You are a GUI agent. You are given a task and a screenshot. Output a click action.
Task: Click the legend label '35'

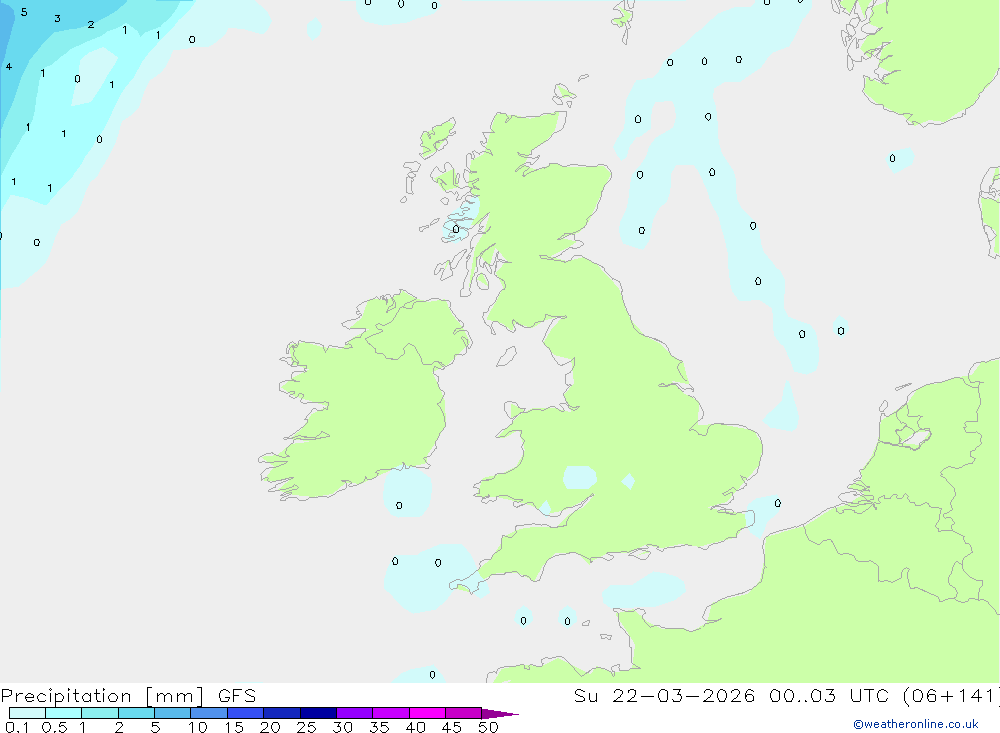(379, 727)
